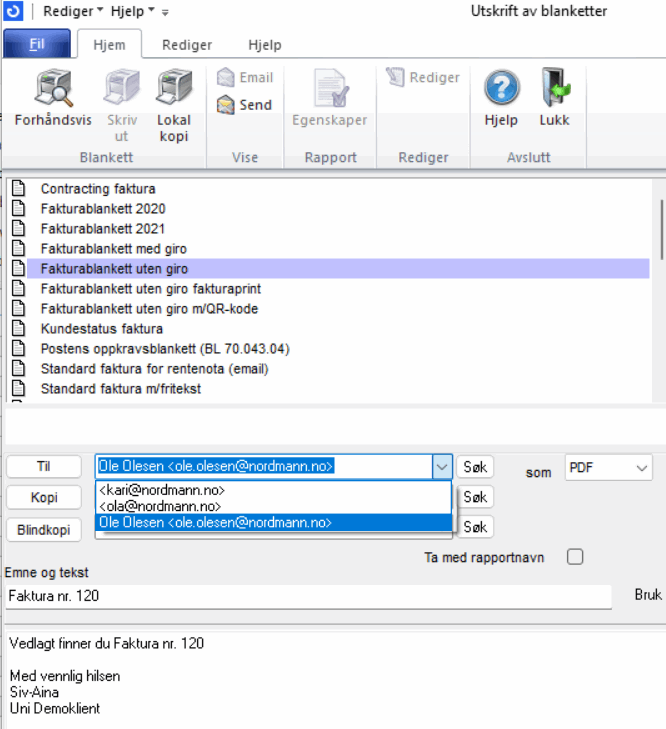Collapse the Til recipient dropdown arrow

click(x=441, y=466)
